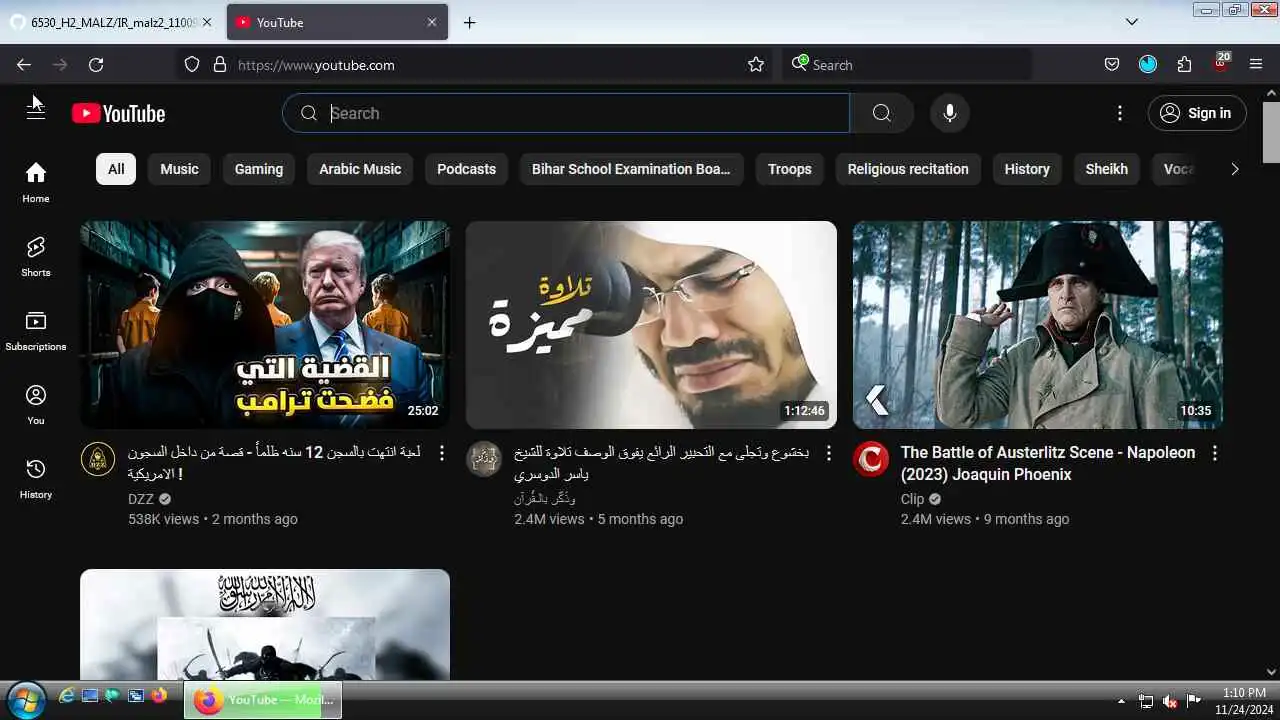Select the Sheikh filter chip
This screenshot has width=1280, height=720.
point(1107,169)
